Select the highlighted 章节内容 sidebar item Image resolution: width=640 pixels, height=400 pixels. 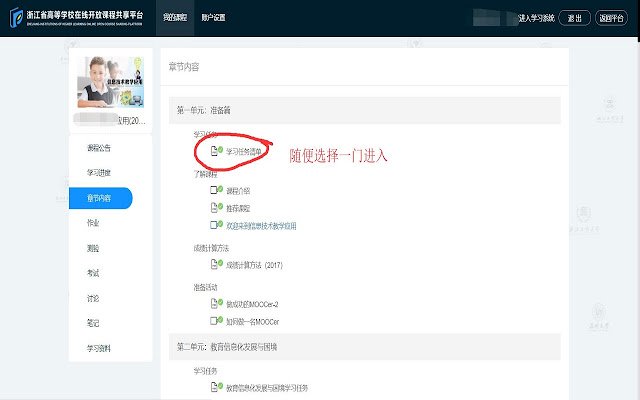tap(100, 198)
